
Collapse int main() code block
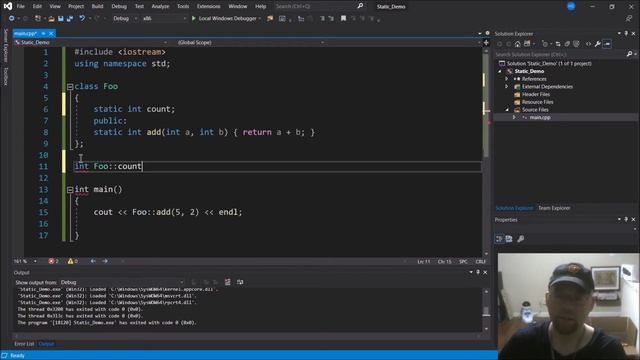pyautogui.click(x=70, y=189)
